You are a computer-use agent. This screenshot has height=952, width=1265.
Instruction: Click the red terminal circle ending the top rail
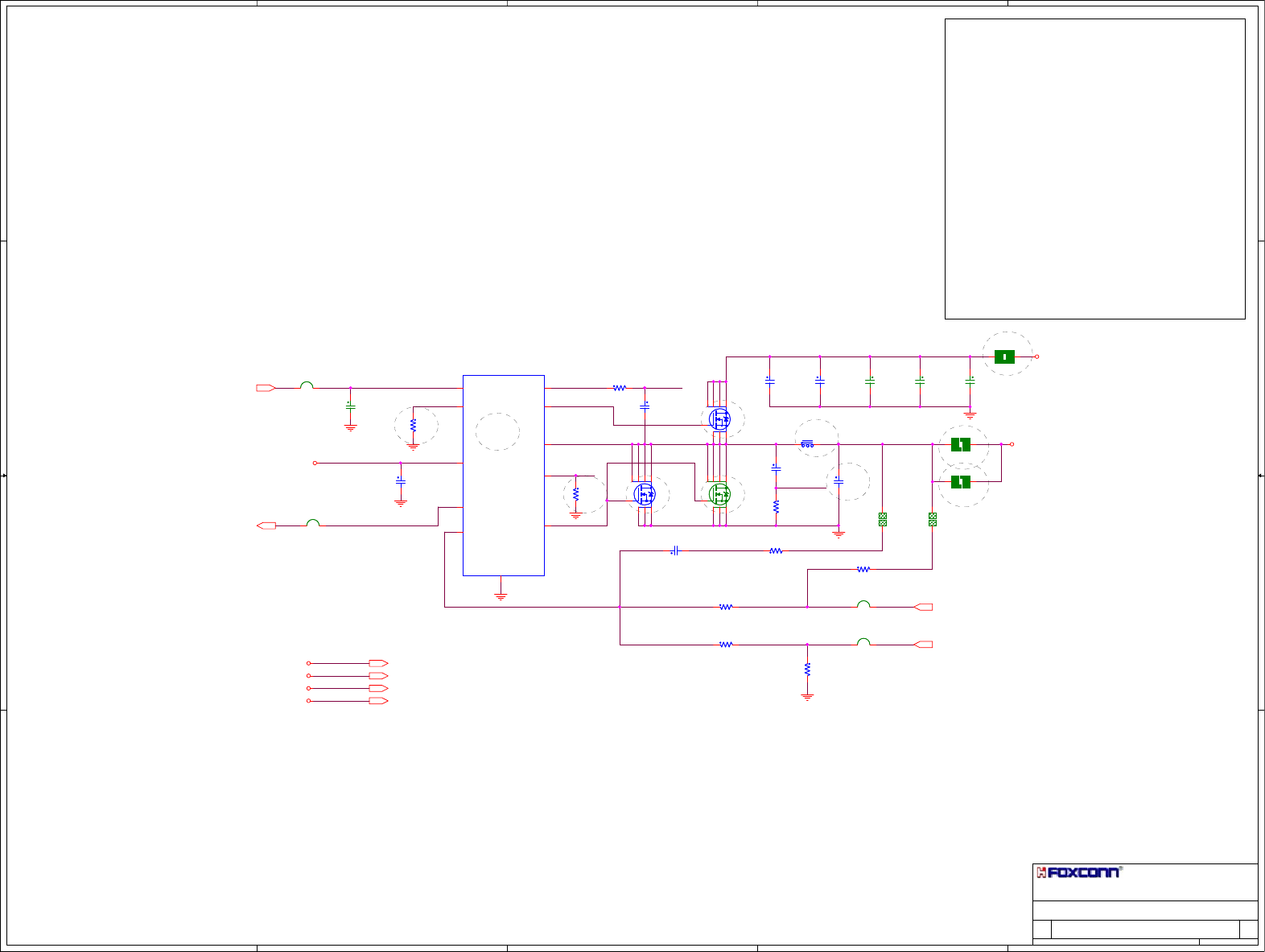1036,356
